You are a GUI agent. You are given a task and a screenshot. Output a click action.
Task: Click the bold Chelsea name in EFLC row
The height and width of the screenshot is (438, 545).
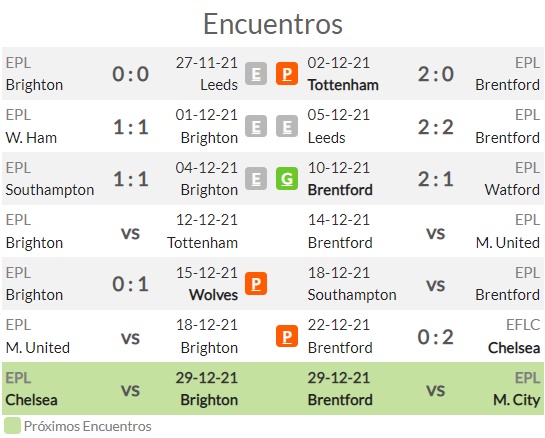514,348
